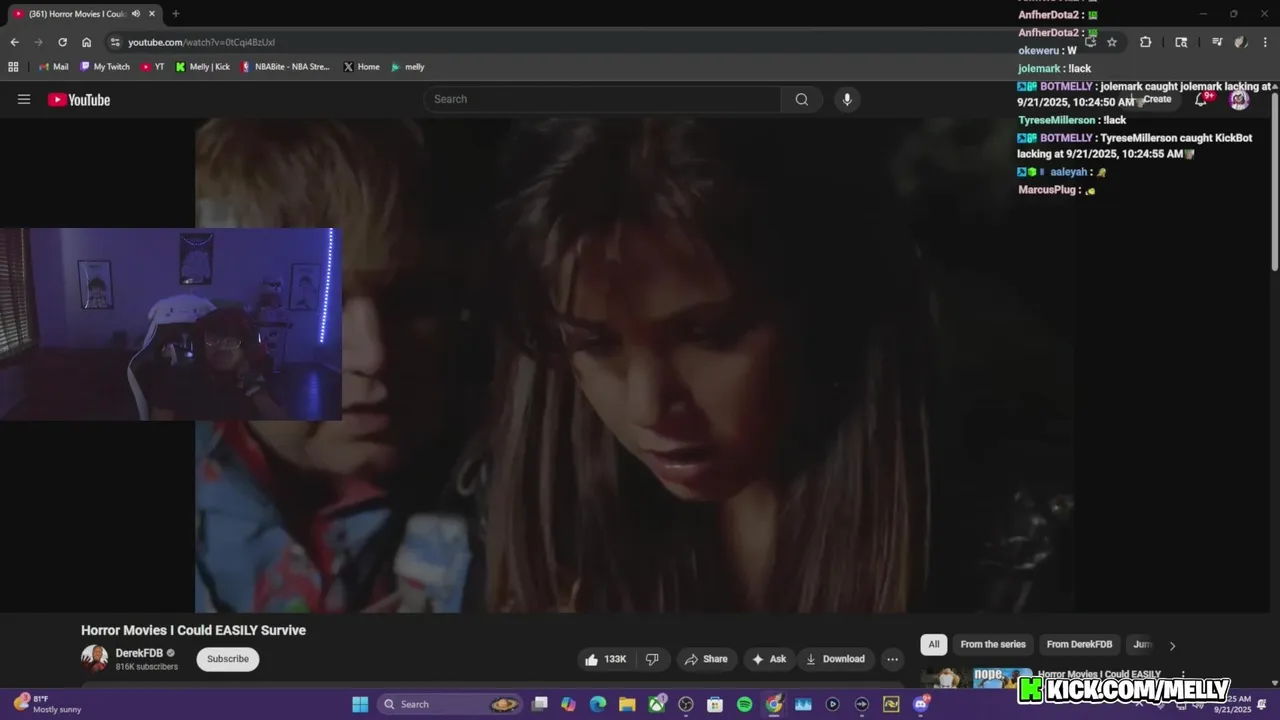Open the Chrome three-dot menu
This screenshot has height=720, width=1280.
(1264, 42)
